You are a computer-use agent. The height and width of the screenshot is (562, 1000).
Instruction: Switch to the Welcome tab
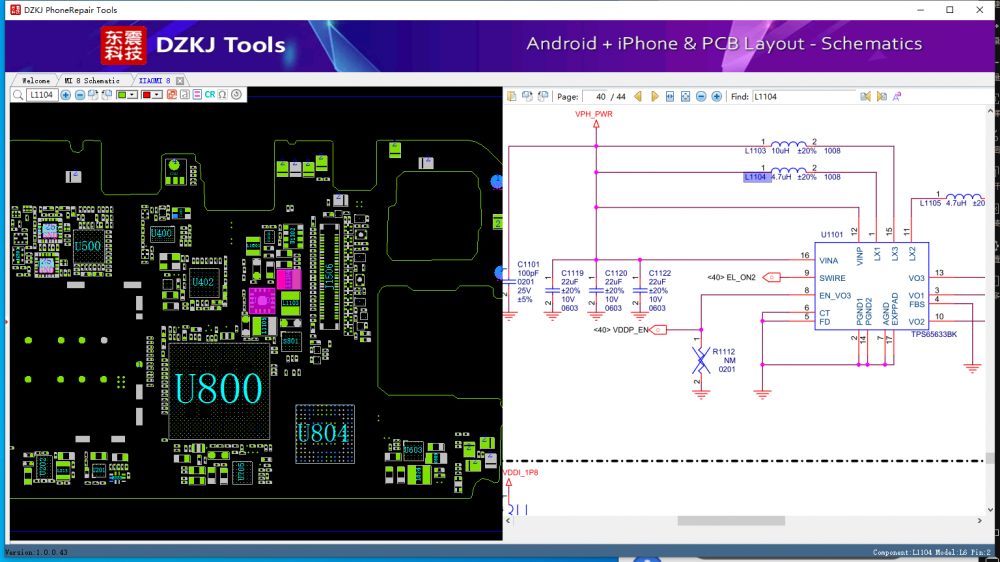[36, 80]
